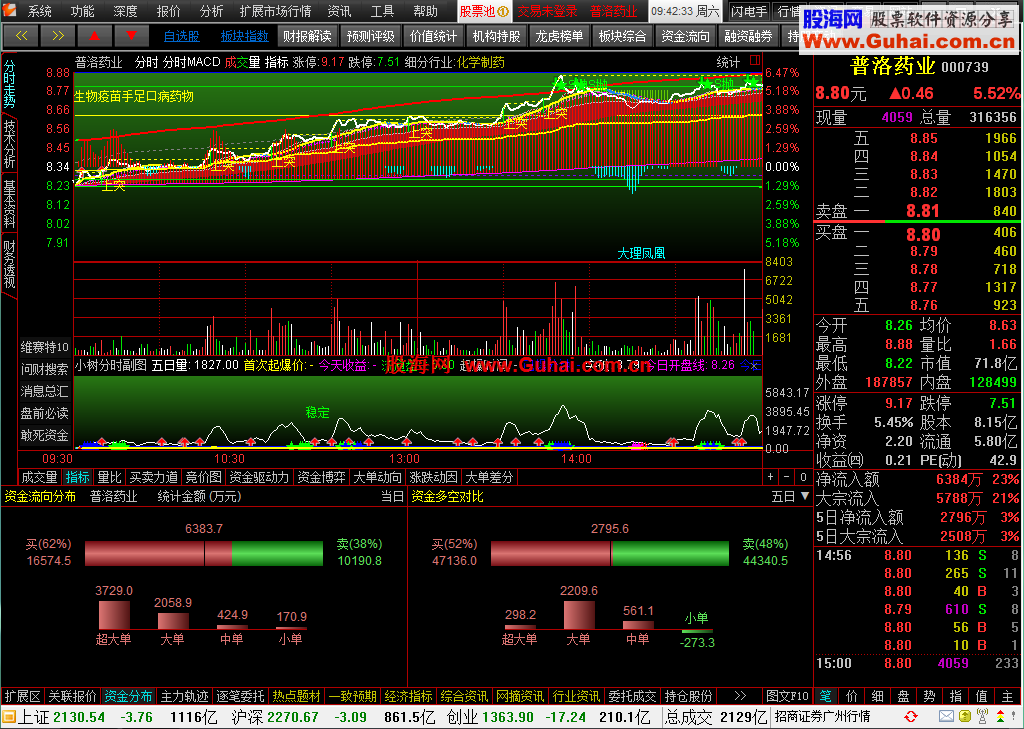Click the 敢死资金 sidebar button

pos(44,435)
